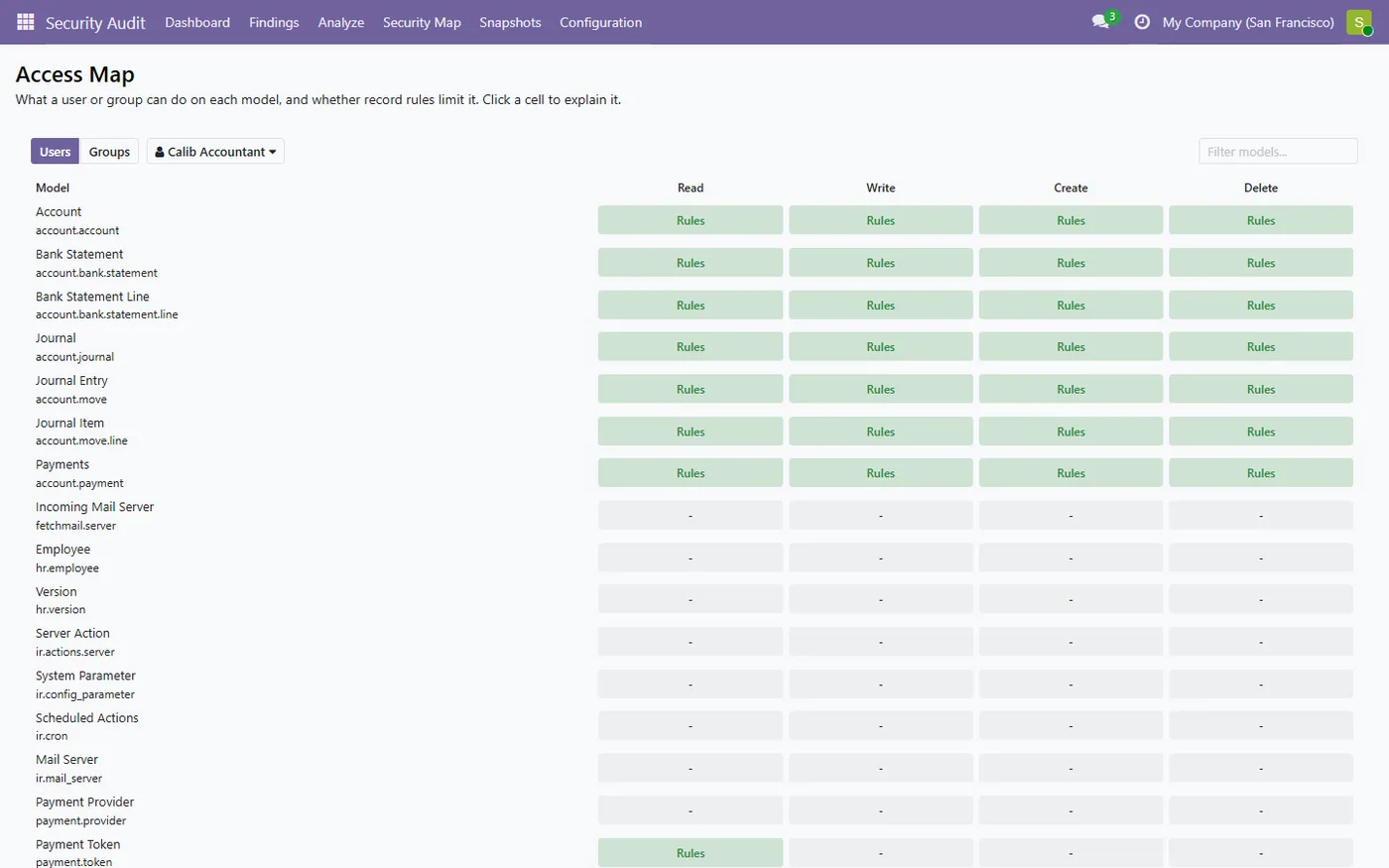Viewport: 1389px width, 868px height.
Task: Click the Write column header
Action: (881, 187)
